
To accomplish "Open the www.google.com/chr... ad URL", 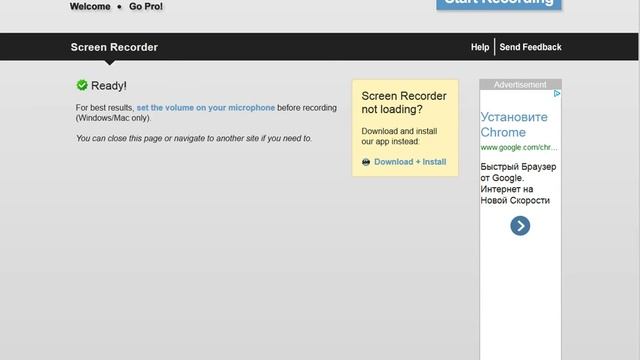I will click(519, 147).
